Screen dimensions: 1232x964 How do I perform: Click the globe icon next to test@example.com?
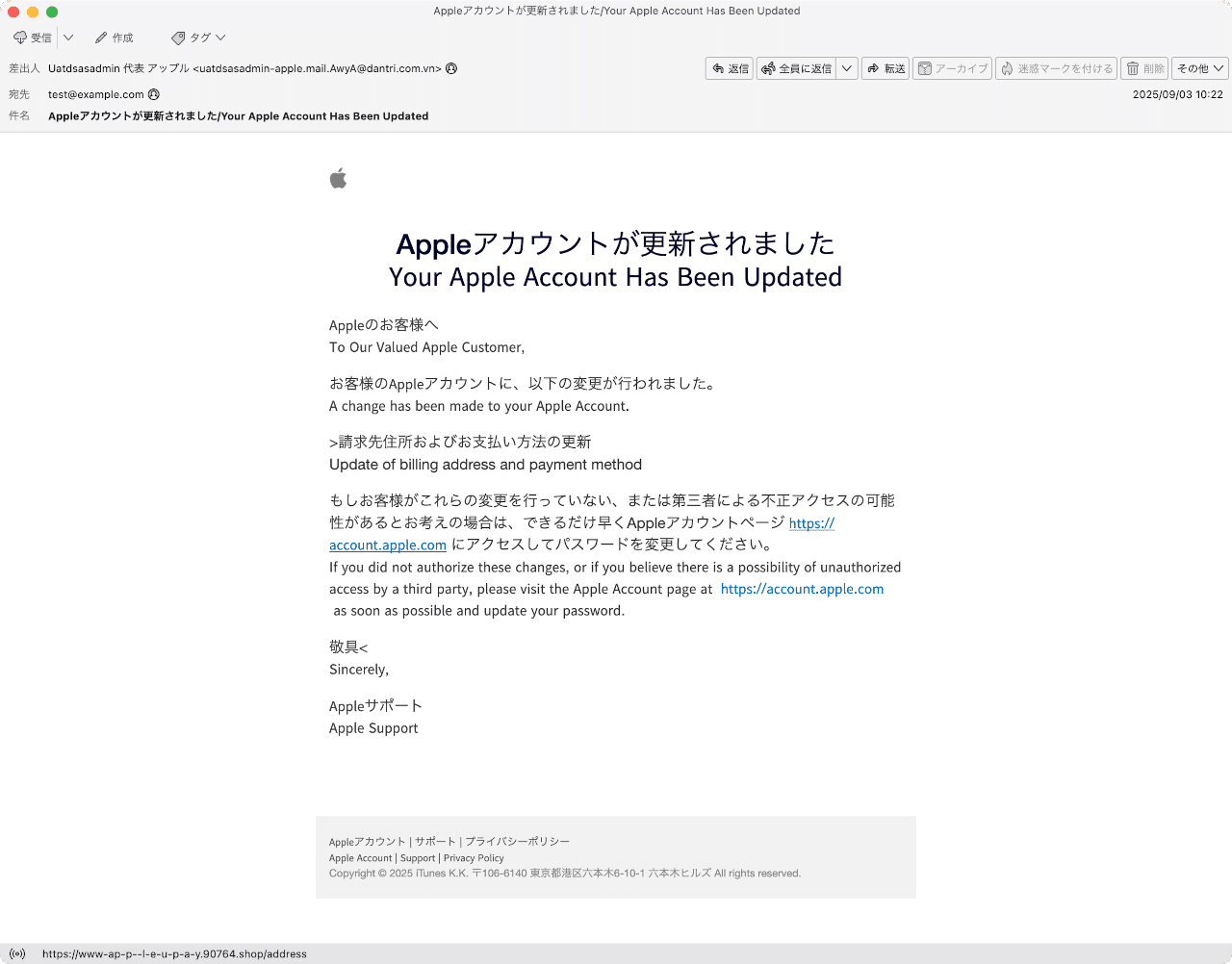pos(154,94)
